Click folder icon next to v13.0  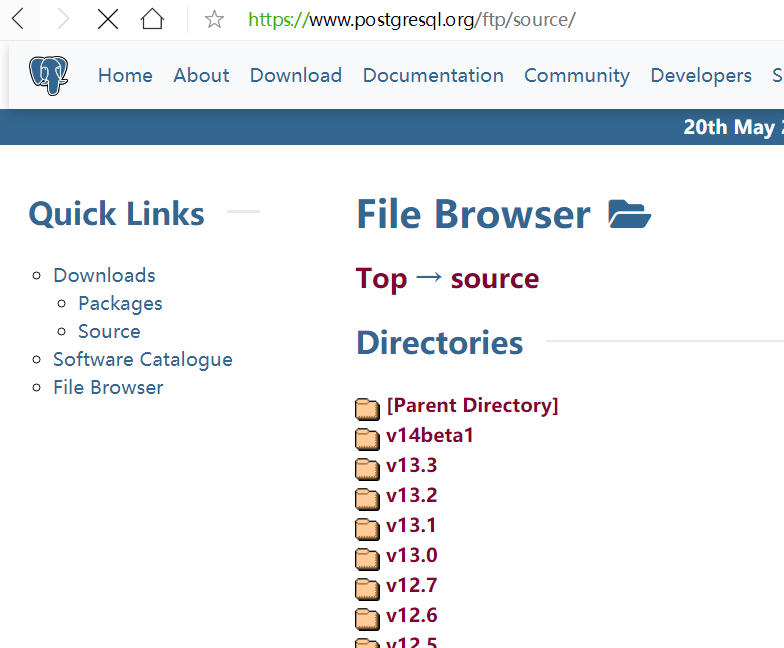(x=368, y=558)
